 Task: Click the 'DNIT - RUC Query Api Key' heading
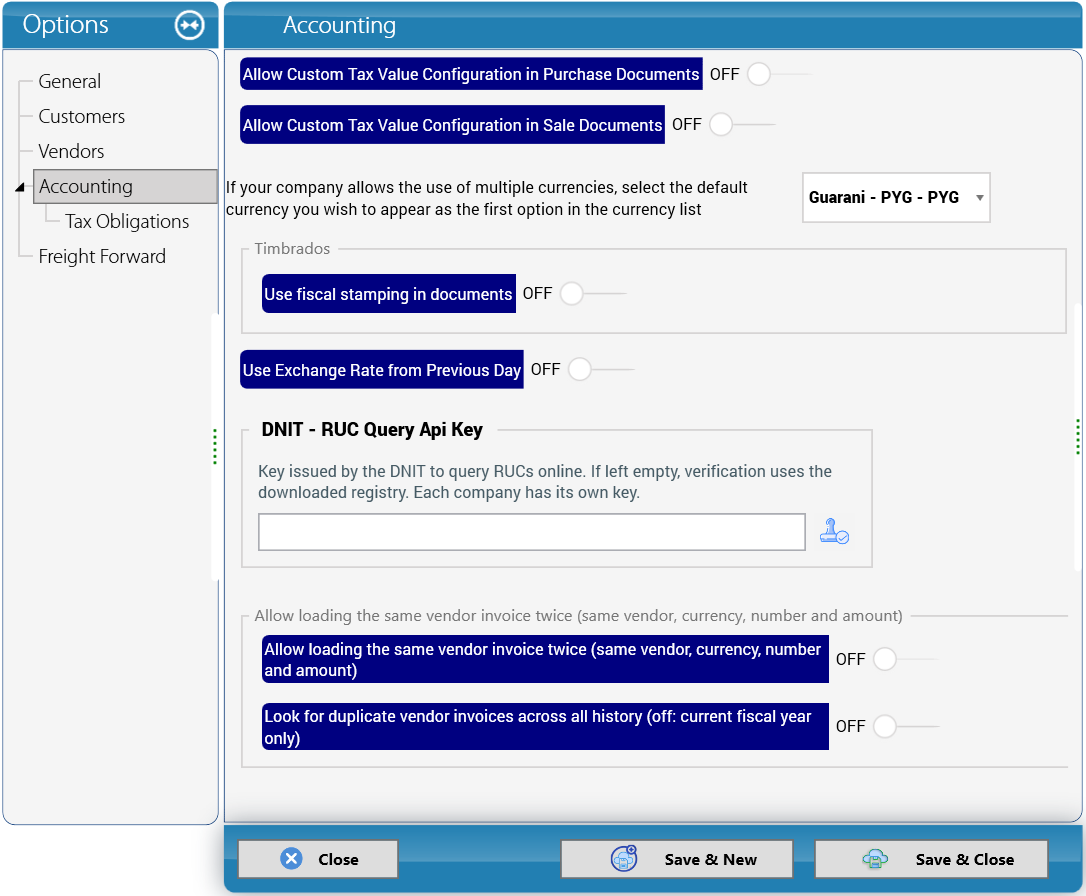coord(372,429)
